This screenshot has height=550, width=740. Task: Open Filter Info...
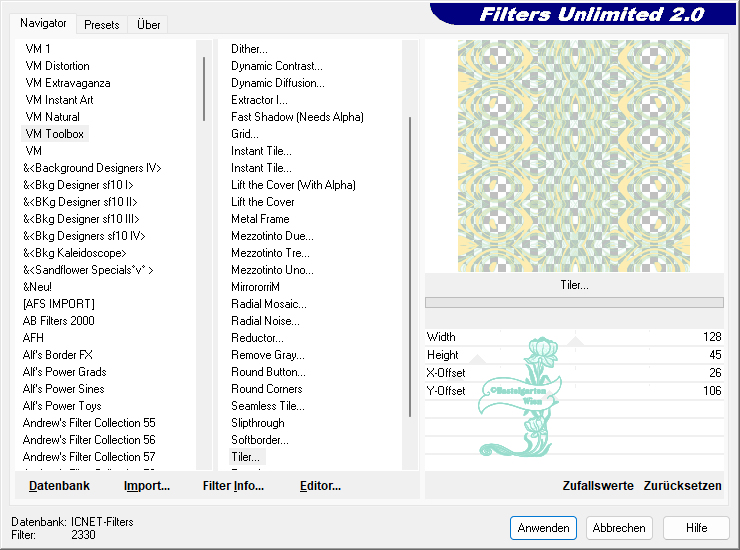(233, 485)
